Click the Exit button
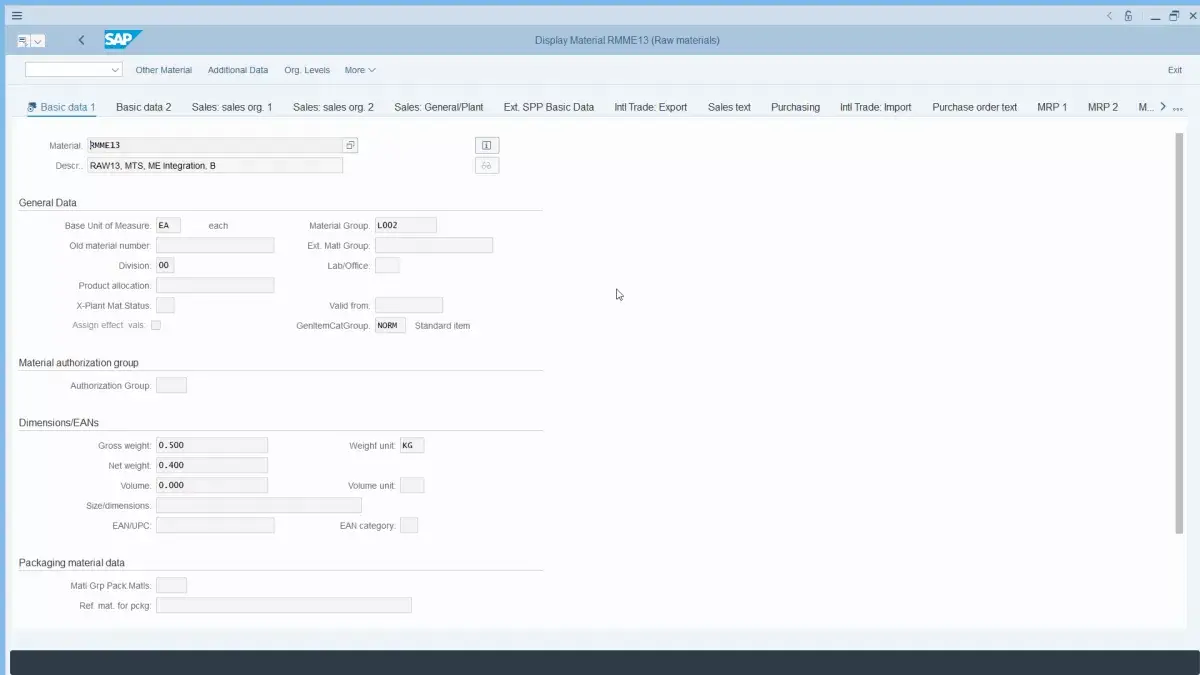The width and height of the screenshot is (1200, 675). click(x=1175, y=70)
